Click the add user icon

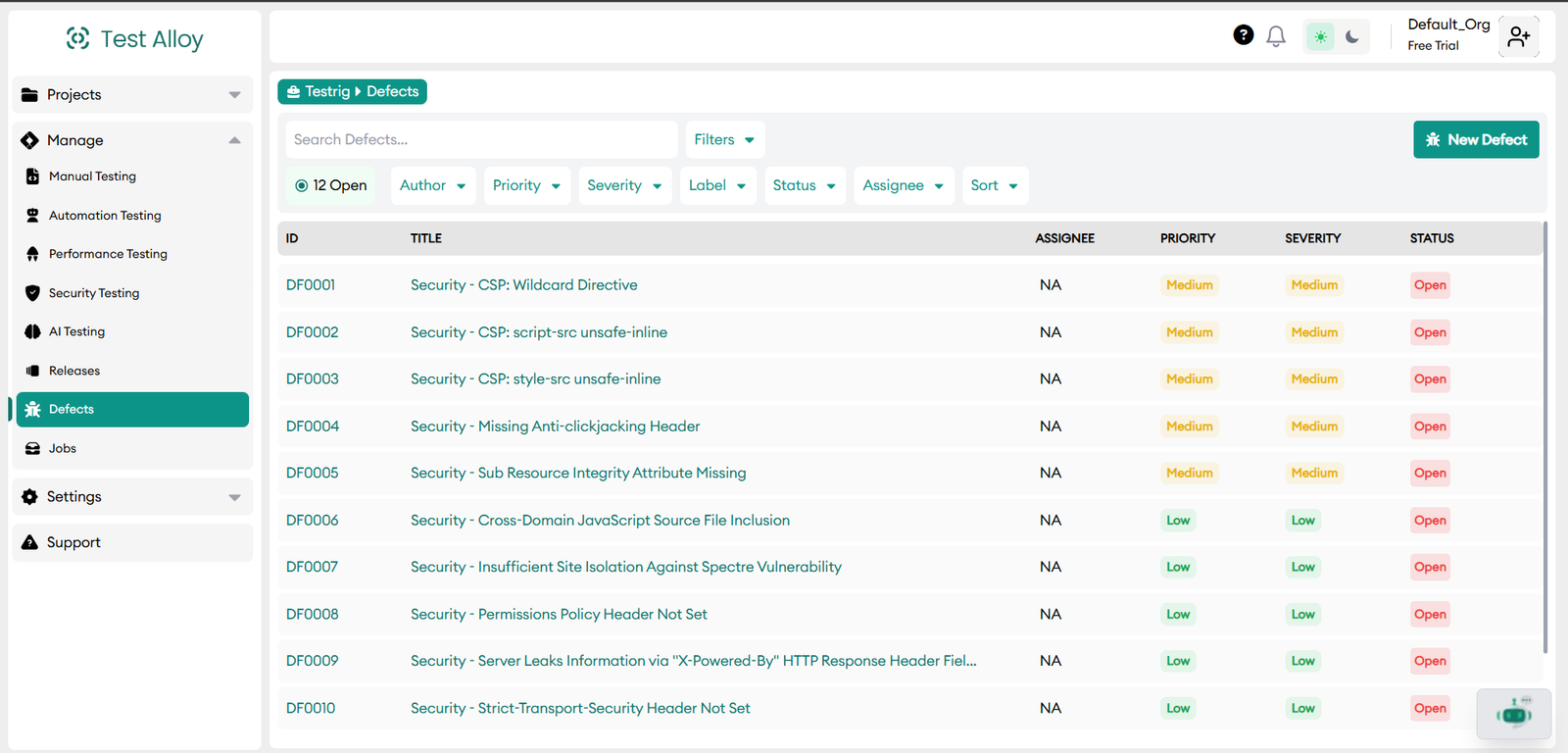pyautogui.click(x=1519, y=37)
